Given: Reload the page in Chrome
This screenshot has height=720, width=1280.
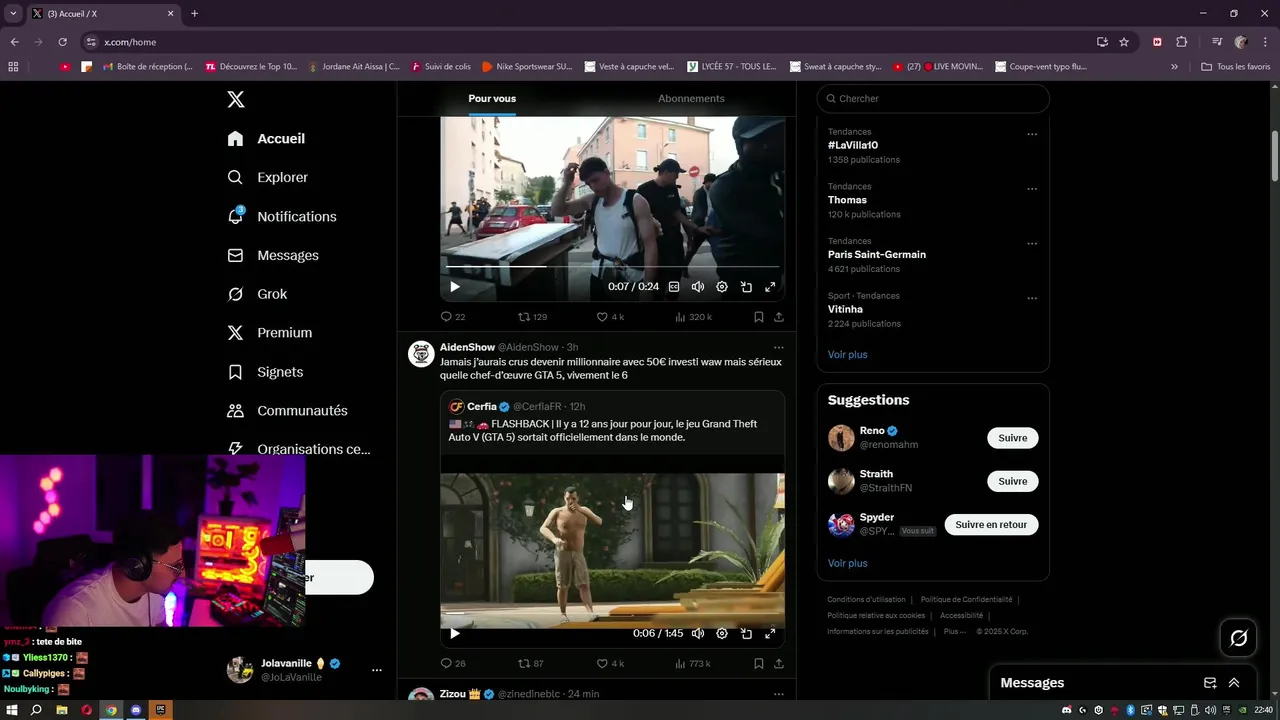Looking at the screenshot, I should tap(62, 42).
